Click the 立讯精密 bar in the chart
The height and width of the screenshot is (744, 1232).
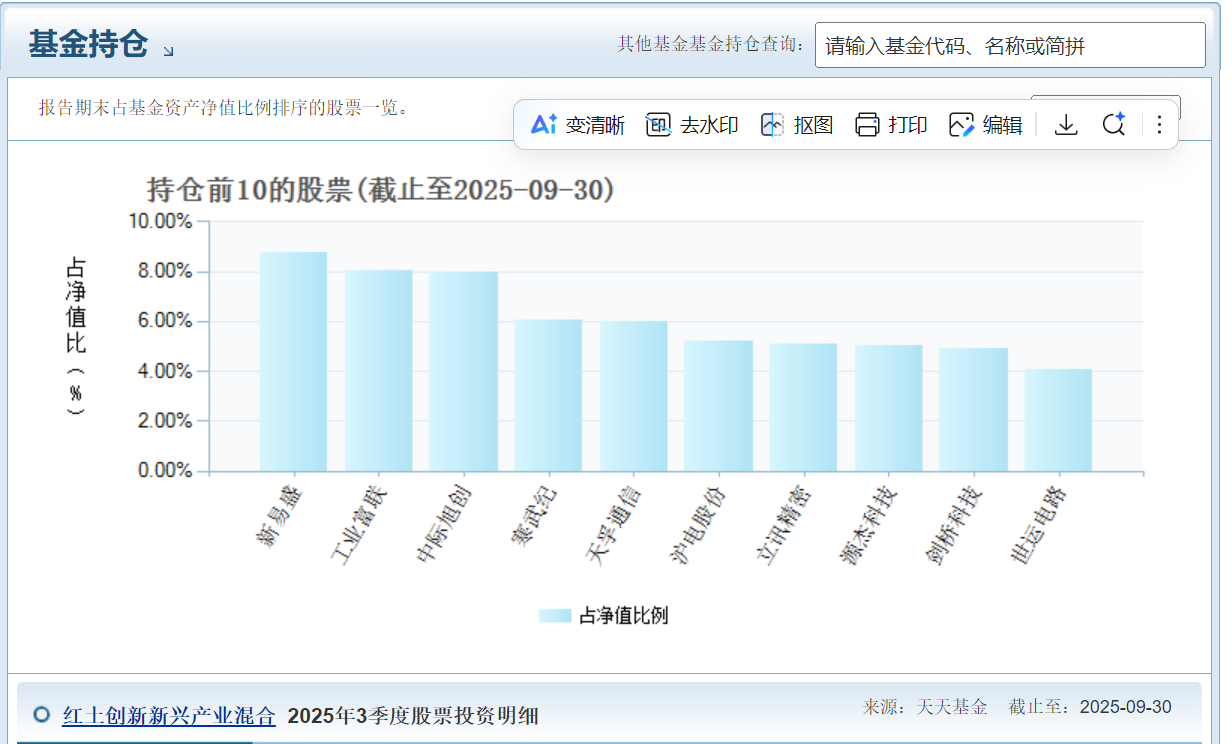(803, 407)
